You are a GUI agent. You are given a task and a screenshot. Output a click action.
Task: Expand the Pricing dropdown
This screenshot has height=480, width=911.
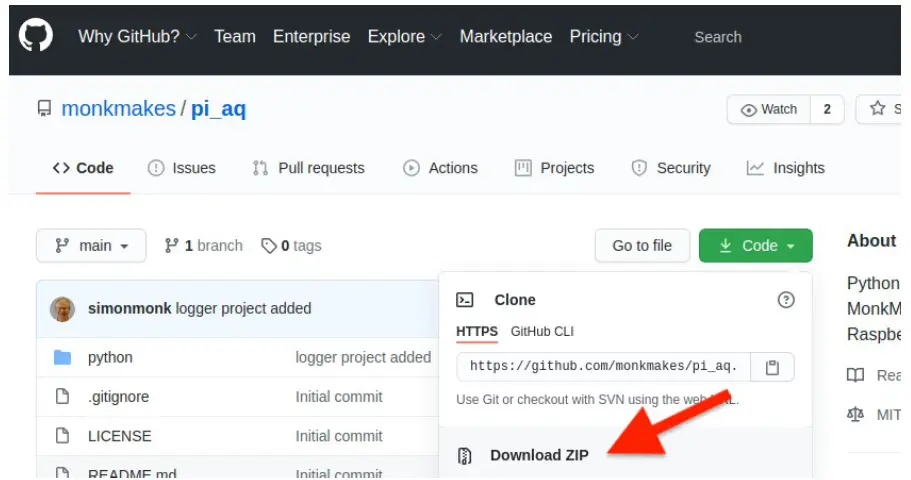tap(604, 37)
